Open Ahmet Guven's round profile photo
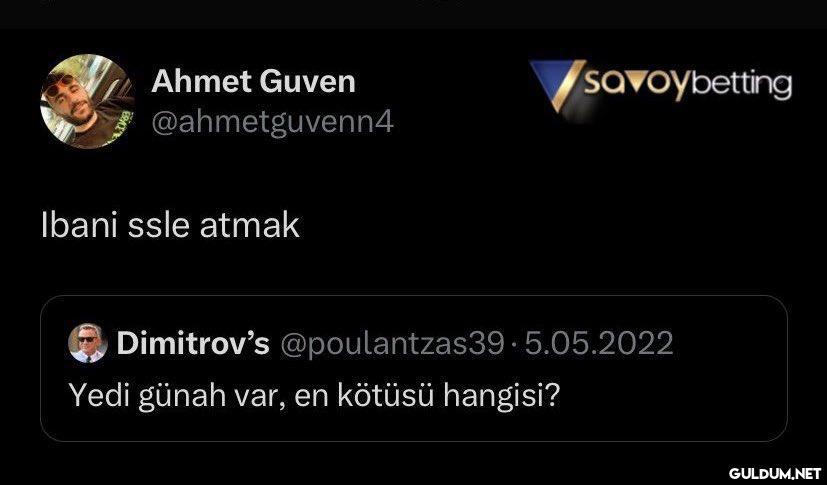The height and width of the screenshot is (485, 827). (x=87, y=101)
